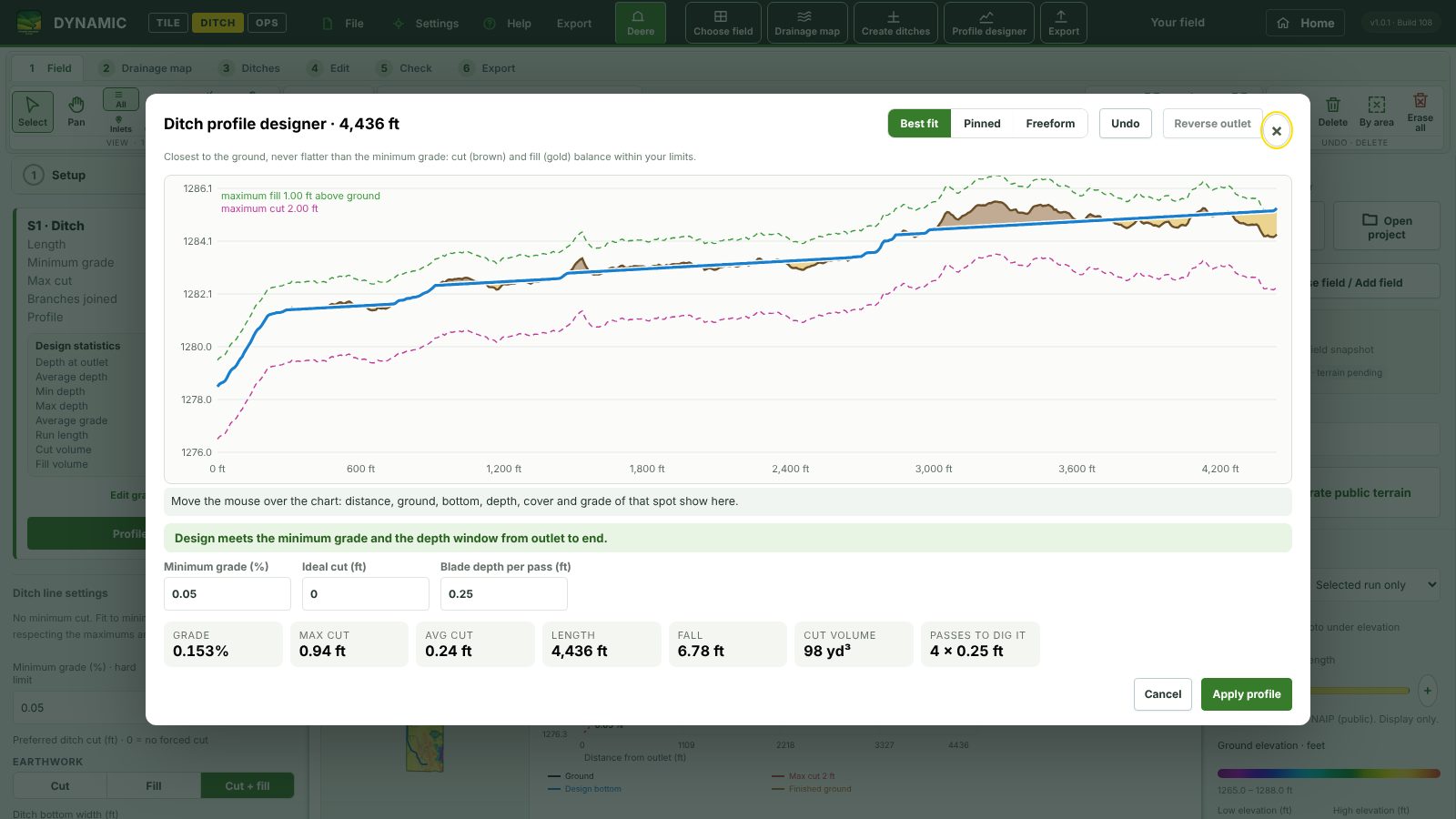This screenshot has width=1456, height=819.
Task: Click the Reverse outlet button
Action: [x=1212, y=124]
